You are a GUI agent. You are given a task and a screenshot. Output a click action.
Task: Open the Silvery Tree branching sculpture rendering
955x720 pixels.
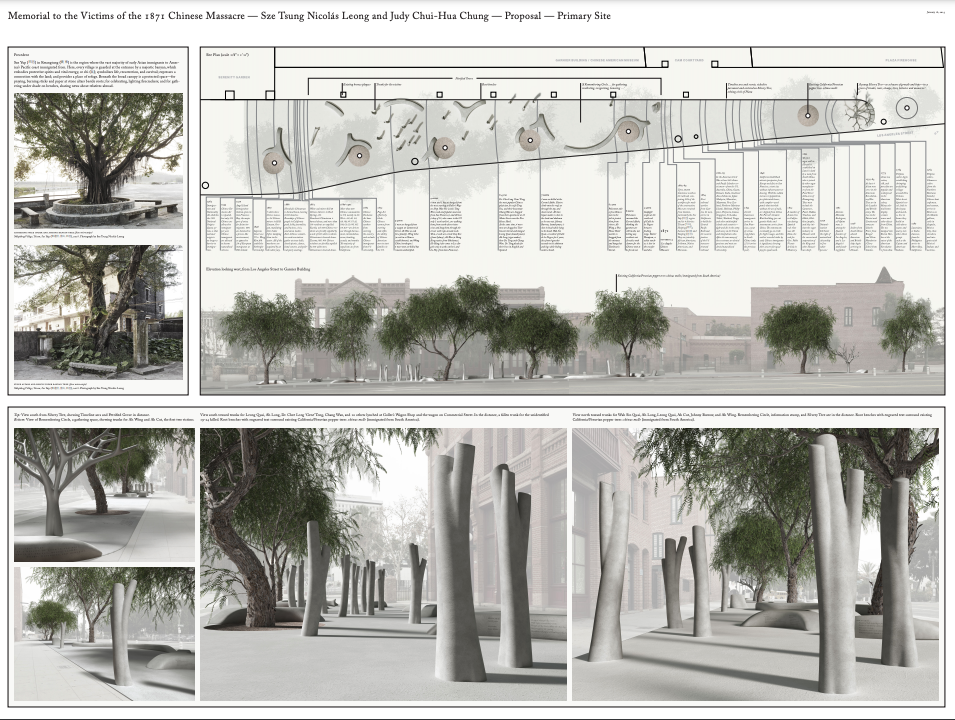(x=104, y=495)
